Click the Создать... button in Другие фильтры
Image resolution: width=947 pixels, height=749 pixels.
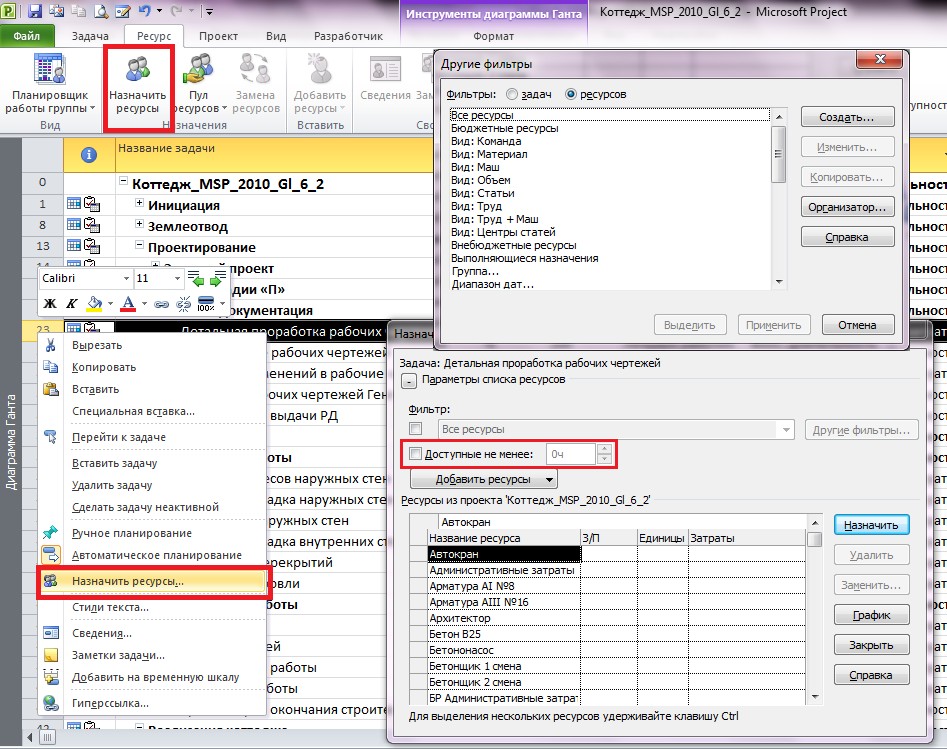pyautogui.click(x=847, y=117)
